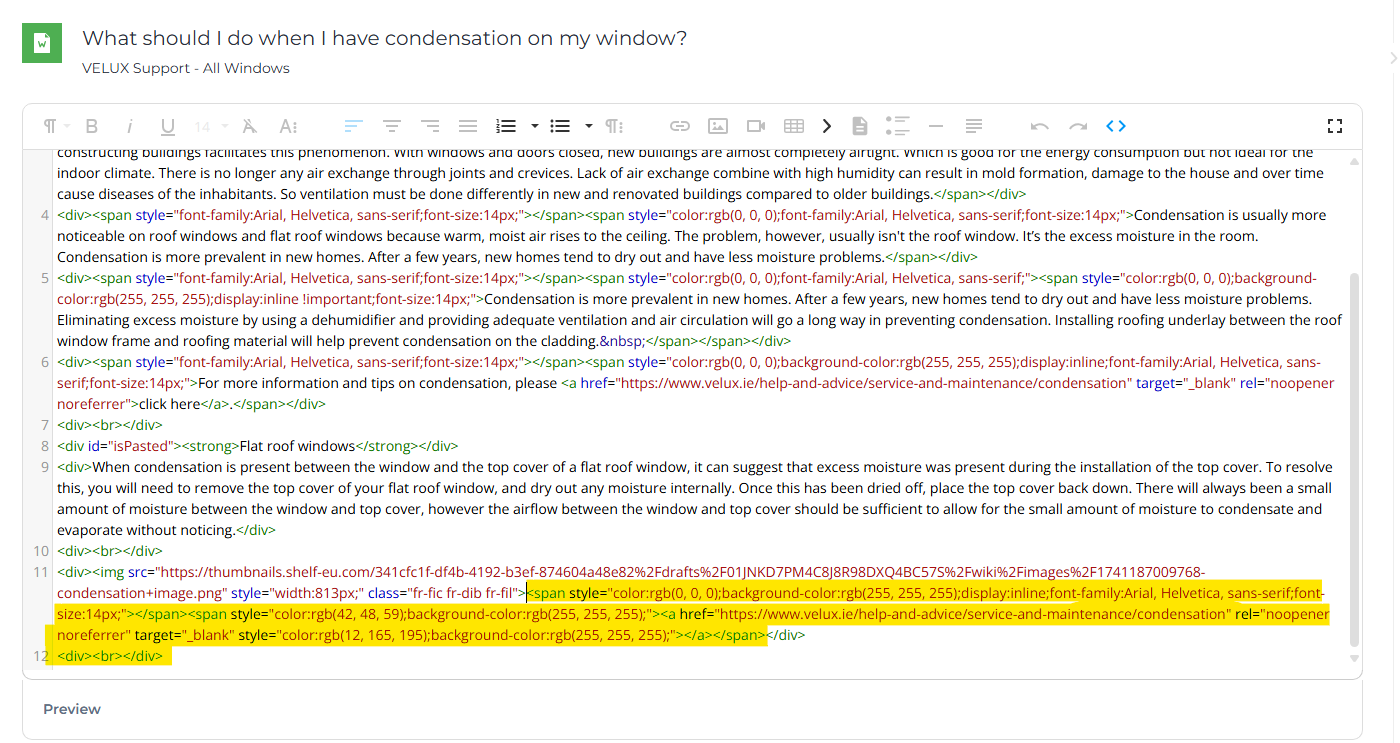Viewport: 1400px width, 743px height.
Task: Toggle Bold formatting button
Action: pos(92,126)
